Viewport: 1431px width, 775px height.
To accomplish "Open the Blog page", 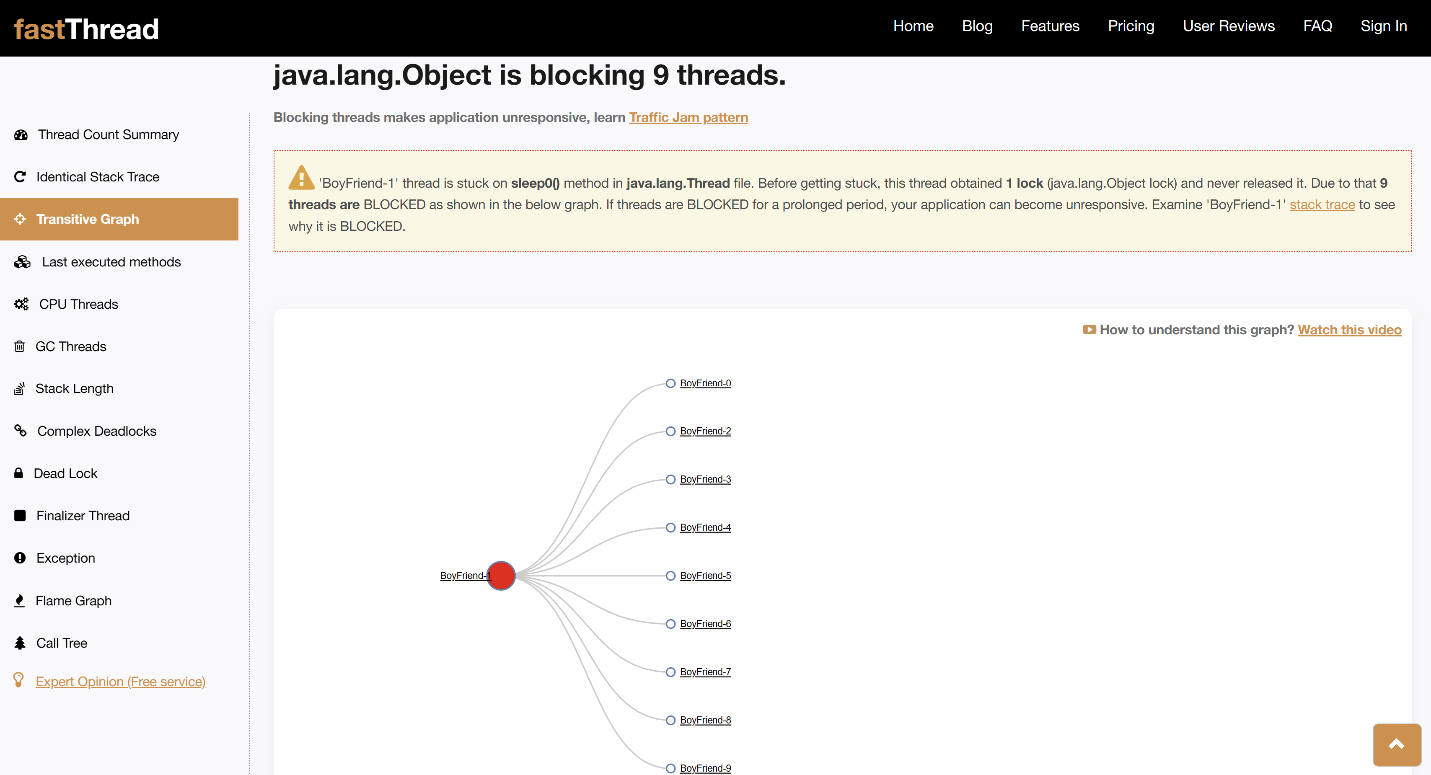I will 977,26.
